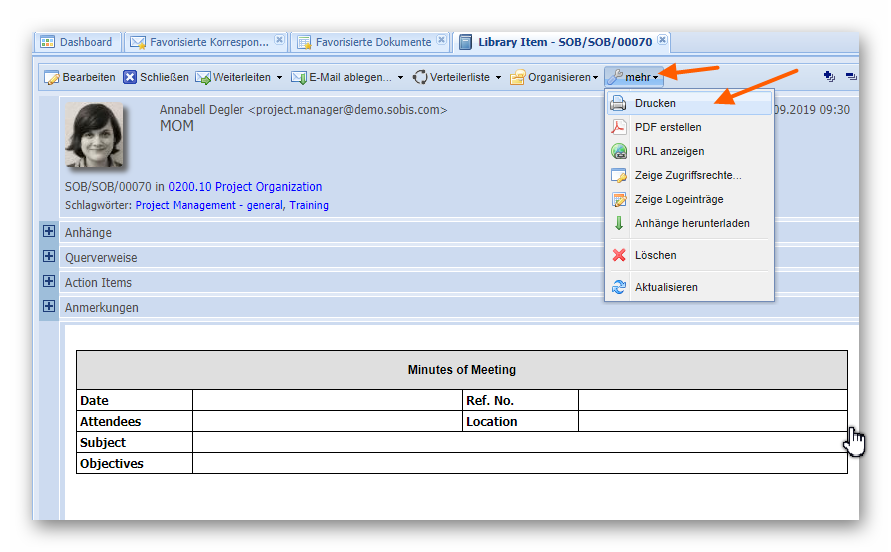
Task: Click the Zeige Zugriffsrechte icon
Action: pos(619,175)
